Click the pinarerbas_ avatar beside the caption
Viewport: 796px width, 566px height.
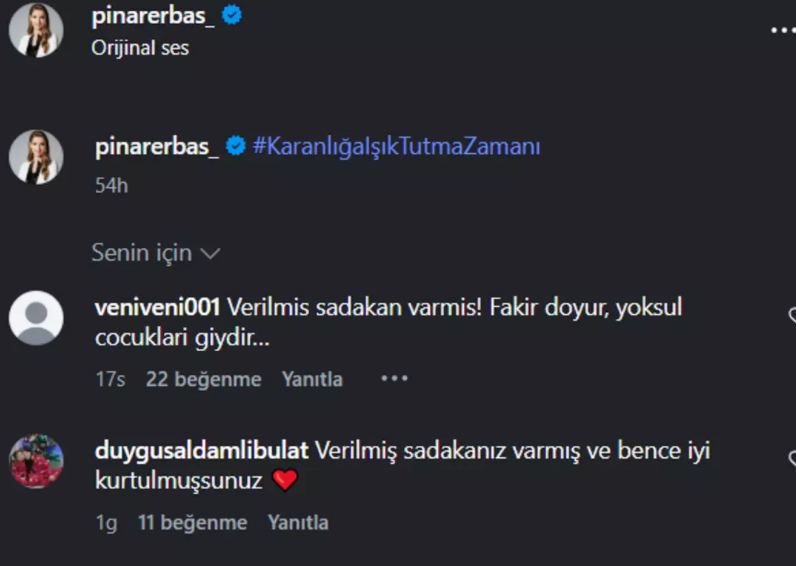[x=36, y=157]
